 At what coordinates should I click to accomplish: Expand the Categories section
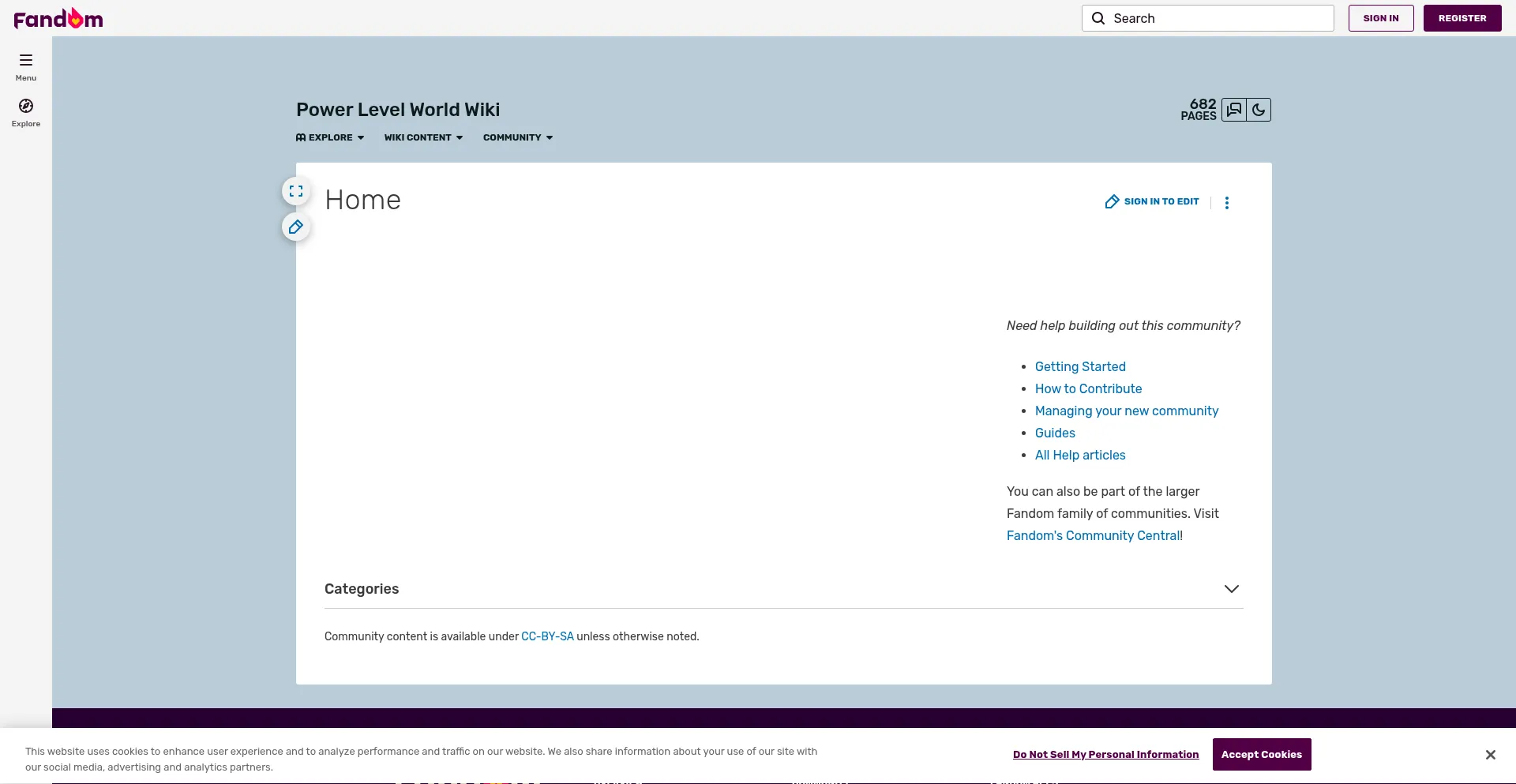[x=1231, y=589]
